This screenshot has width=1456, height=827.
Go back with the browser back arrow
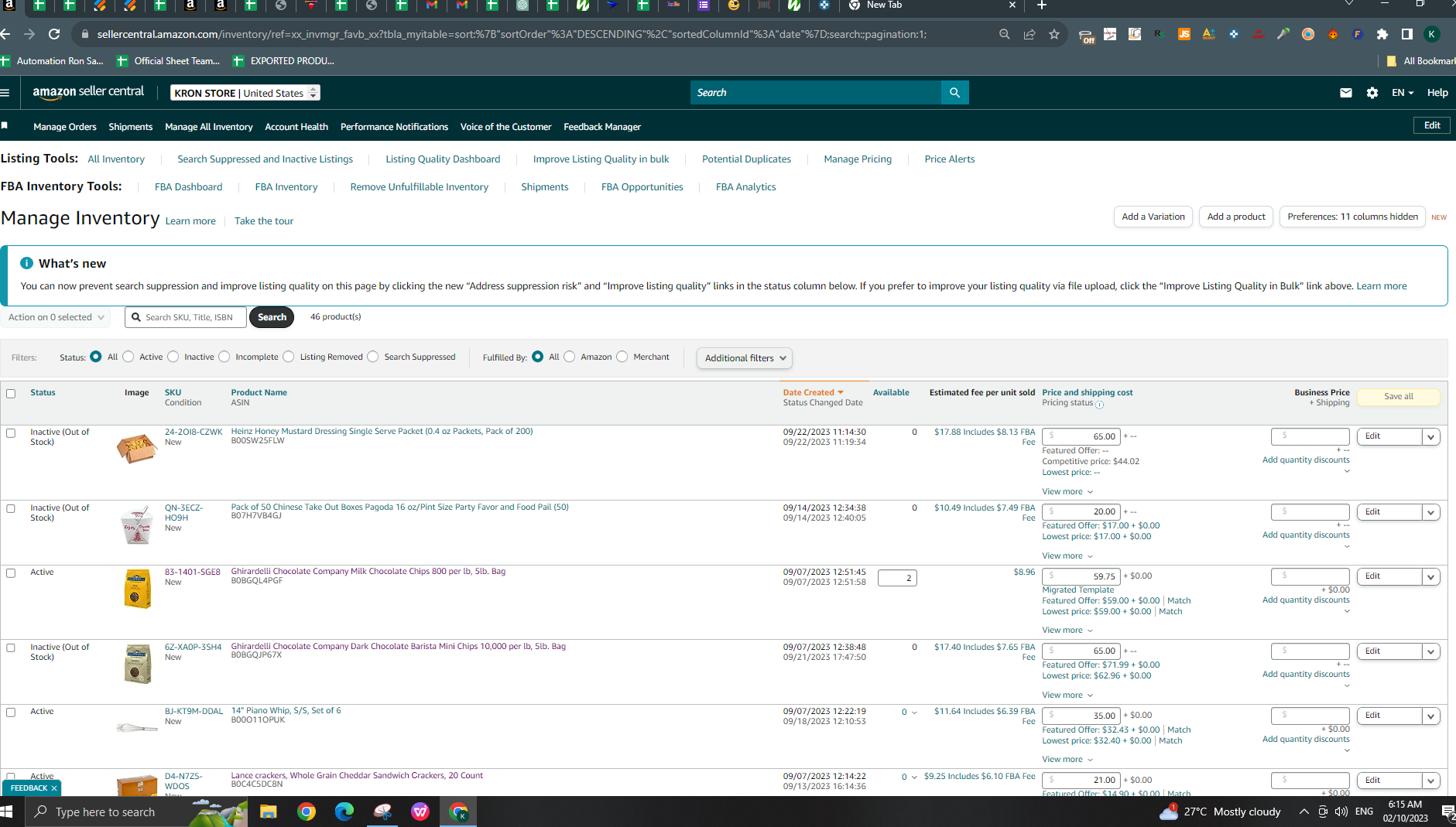pyautogui.click(x=5, y=34)
